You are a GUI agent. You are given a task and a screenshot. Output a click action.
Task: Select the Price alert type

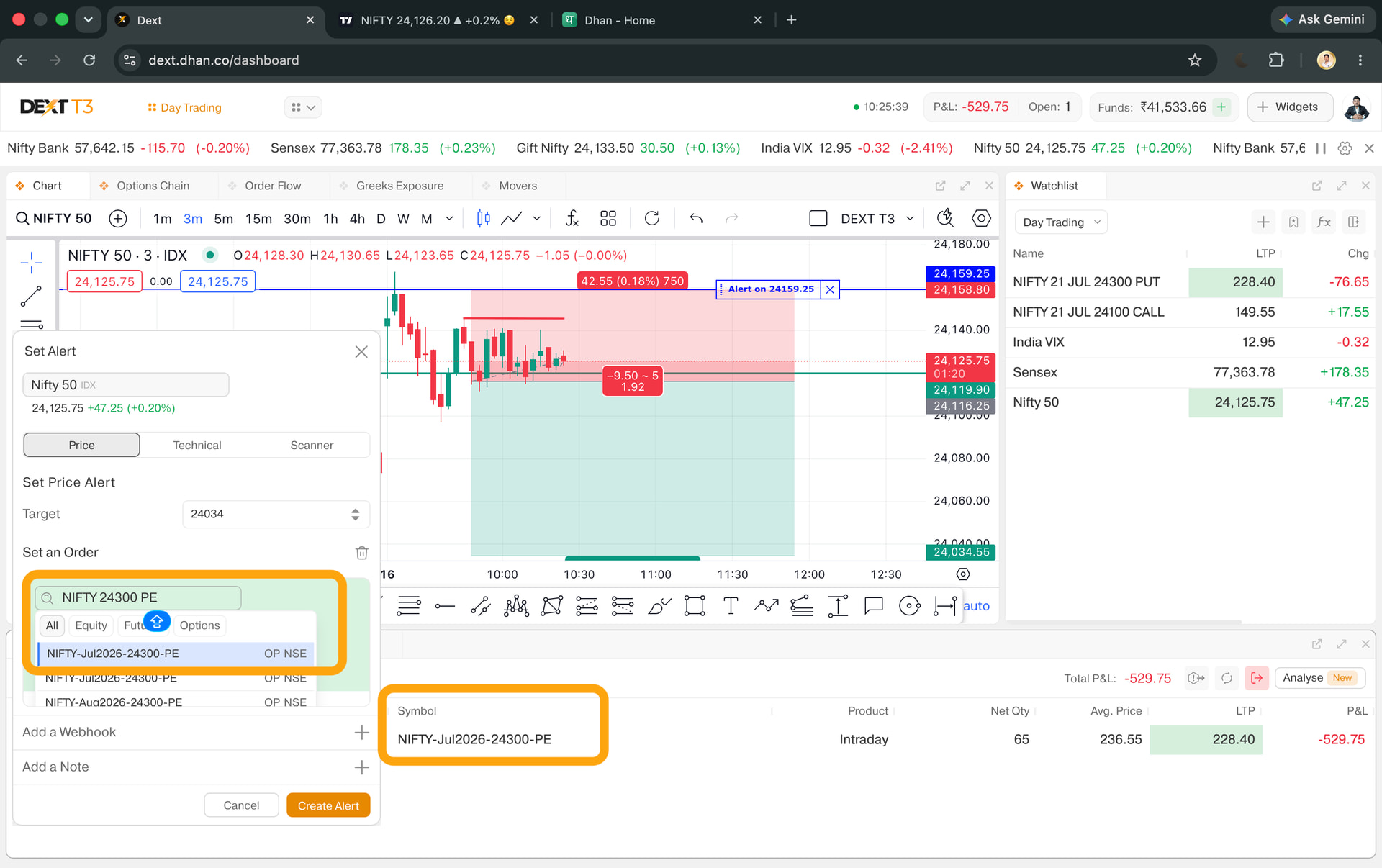81,446
